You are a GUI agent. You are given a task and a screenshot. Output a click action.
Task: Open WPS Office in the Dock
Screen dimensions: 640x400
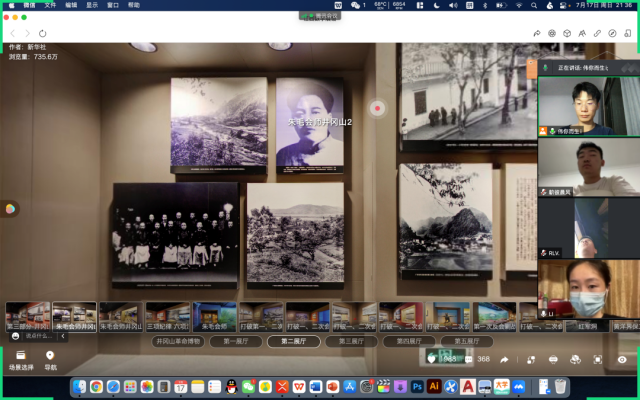click(299, 386)
